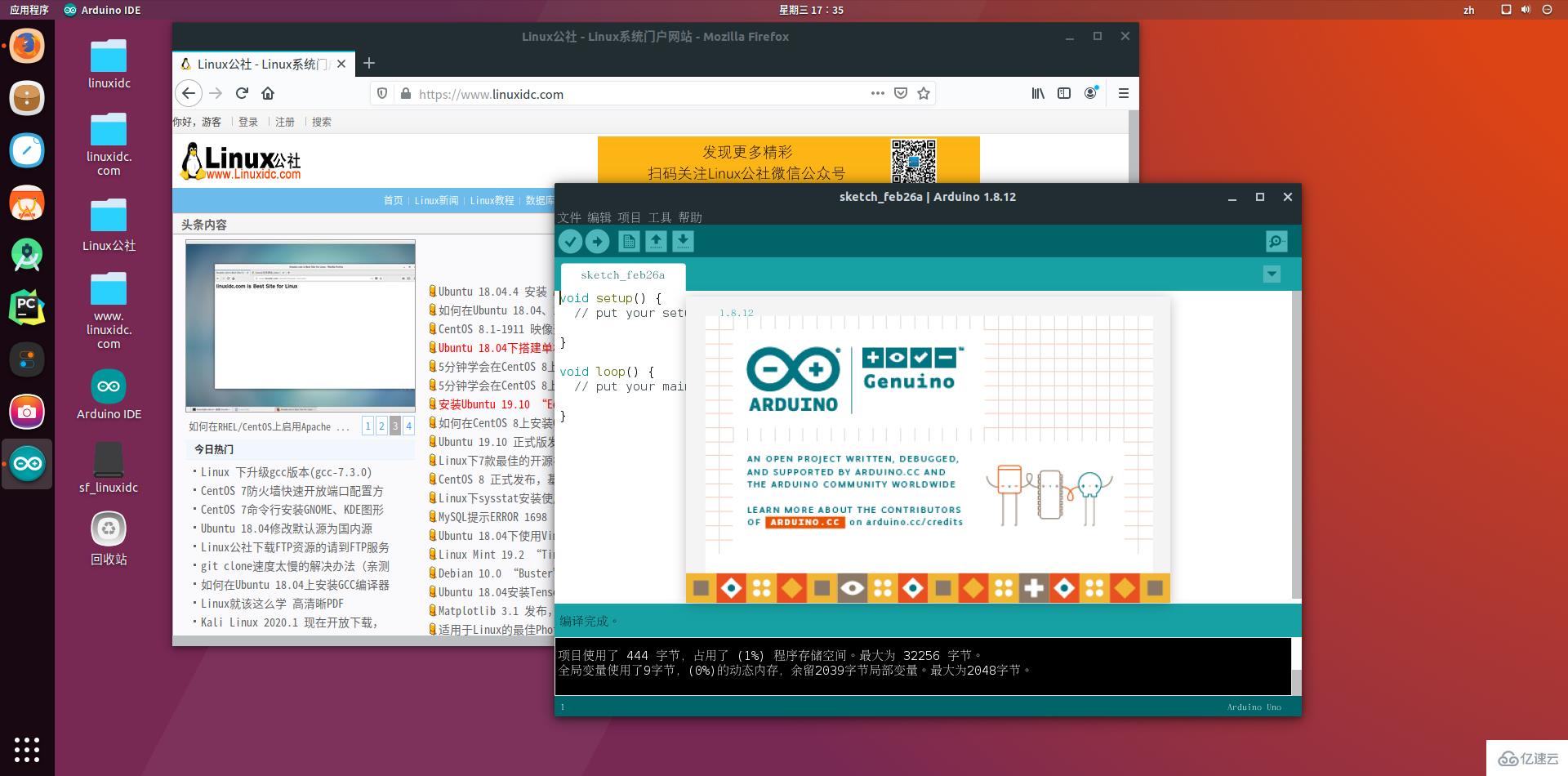Click Firefox forward arrow button
The width and height of the screenshot is (1568, 776).
pos(216,93)
